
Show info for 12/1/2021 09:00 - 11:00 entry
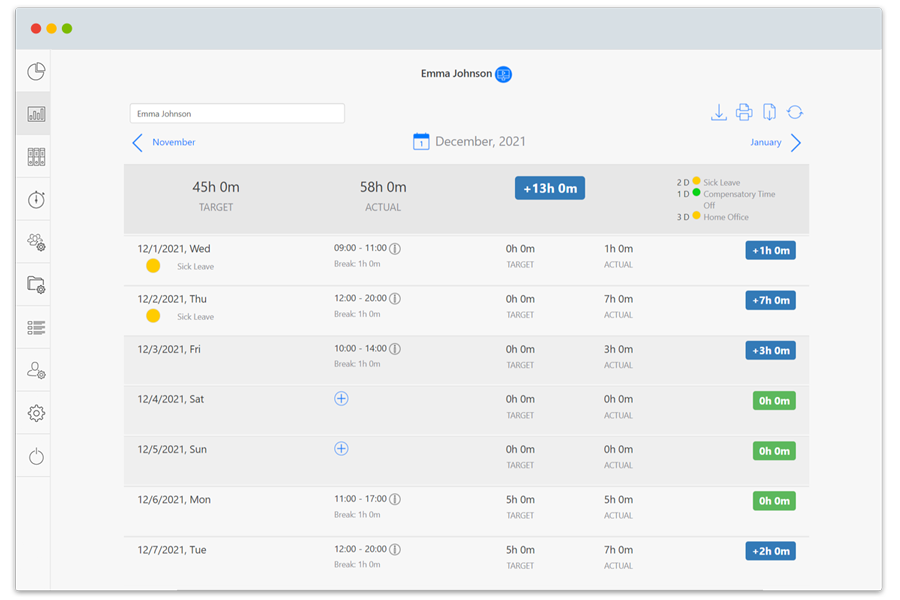395,249
